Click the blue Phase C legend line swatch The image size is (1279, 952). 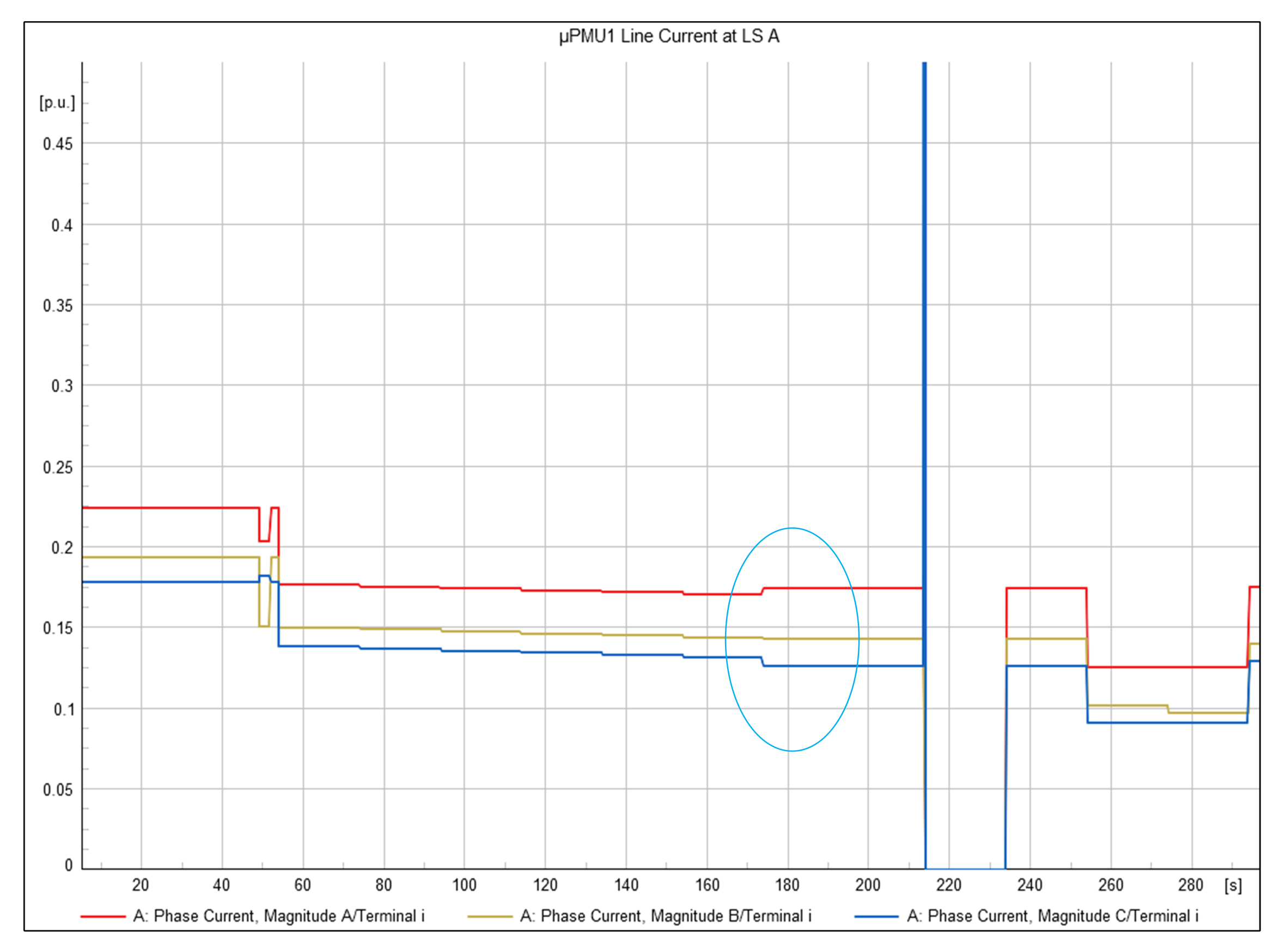coord(876,916)
